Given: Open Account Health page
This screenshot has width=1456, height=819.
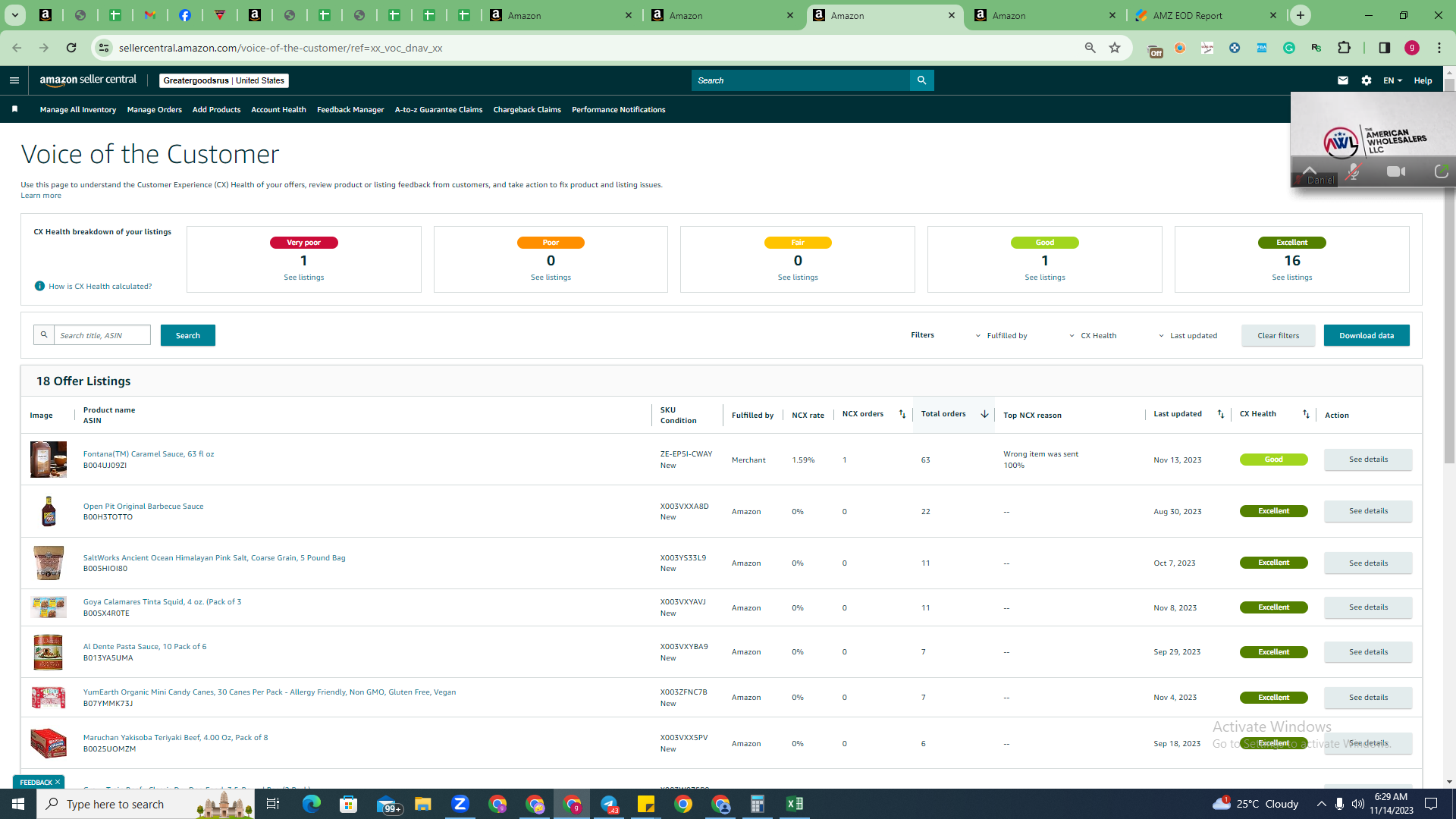Looking at the screenshot, I should pos(278,109).
